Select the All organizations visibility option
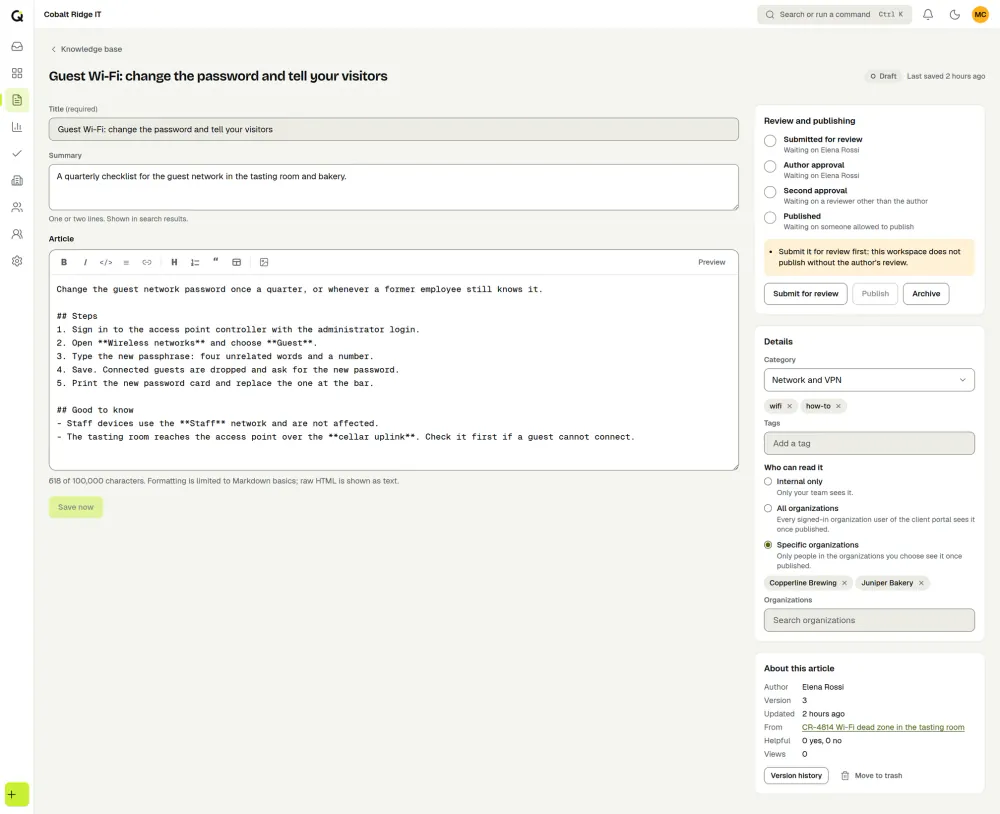 (768, 508)
